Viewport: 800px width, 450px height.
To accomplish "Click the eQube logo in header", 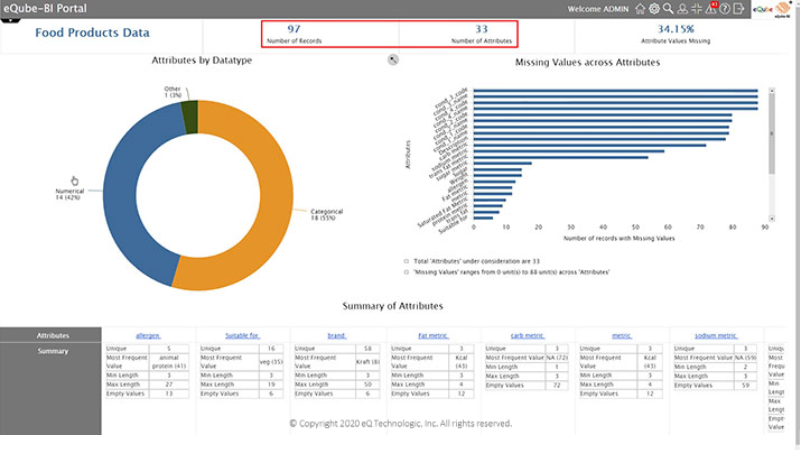I will (772, 9).
